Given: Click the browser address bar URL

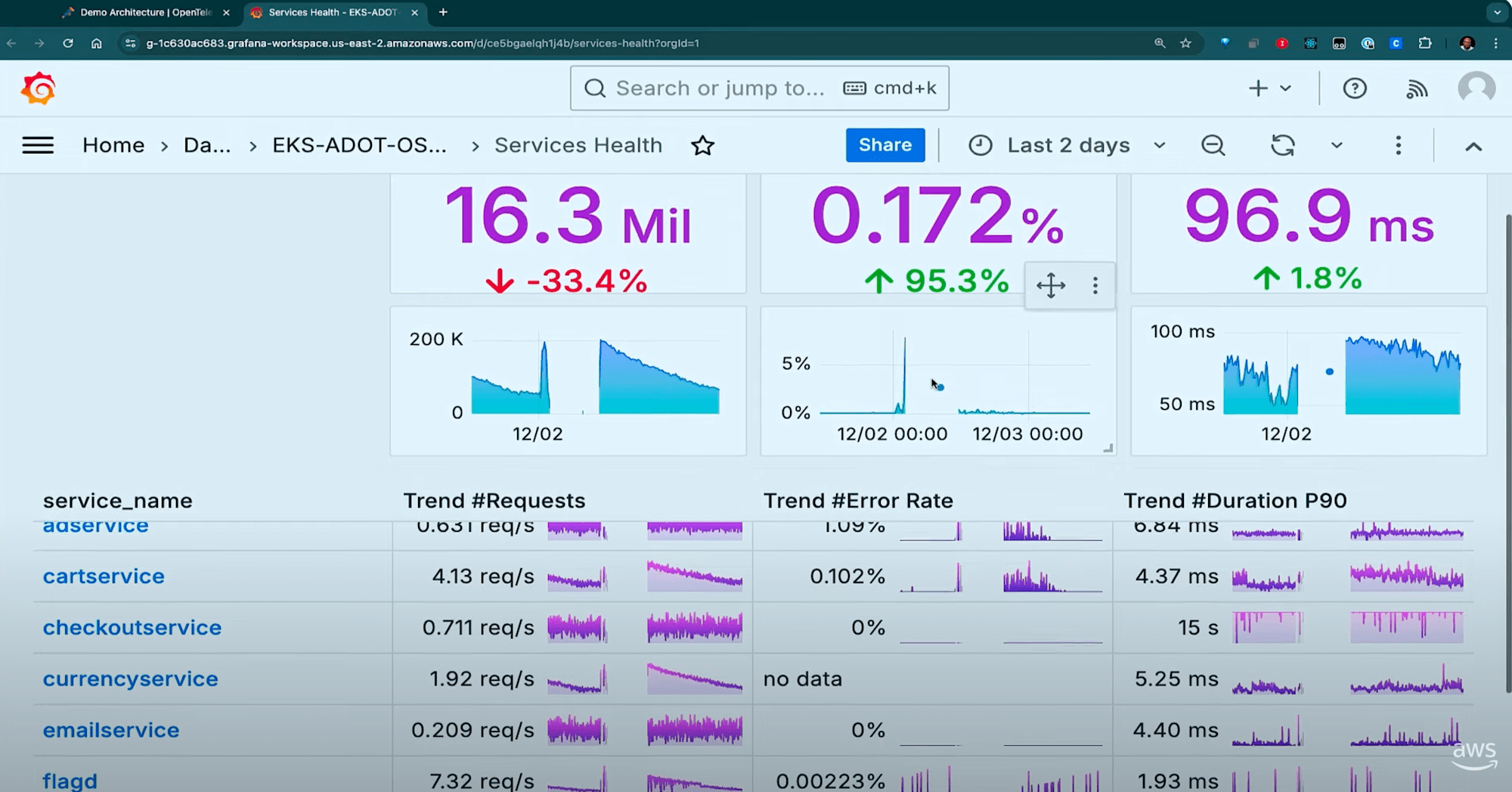Looking at the screenshot, I should pos(423,43).
